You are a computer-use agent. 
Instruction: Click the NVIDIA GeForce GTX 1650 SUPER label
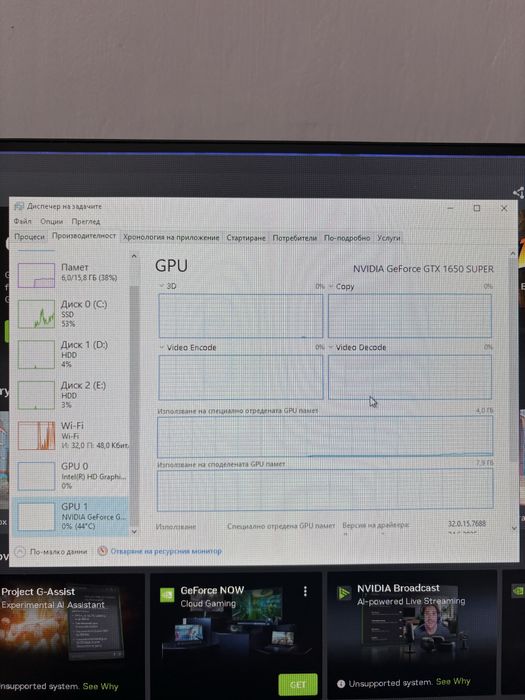point(423,269)
